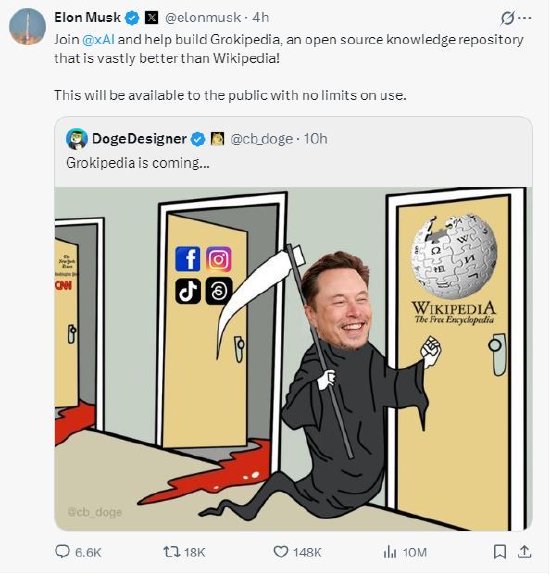Click Elon Musk's blue verified badge
The height and width of the screenshot is (575, 550).
[x=132, y=18]
